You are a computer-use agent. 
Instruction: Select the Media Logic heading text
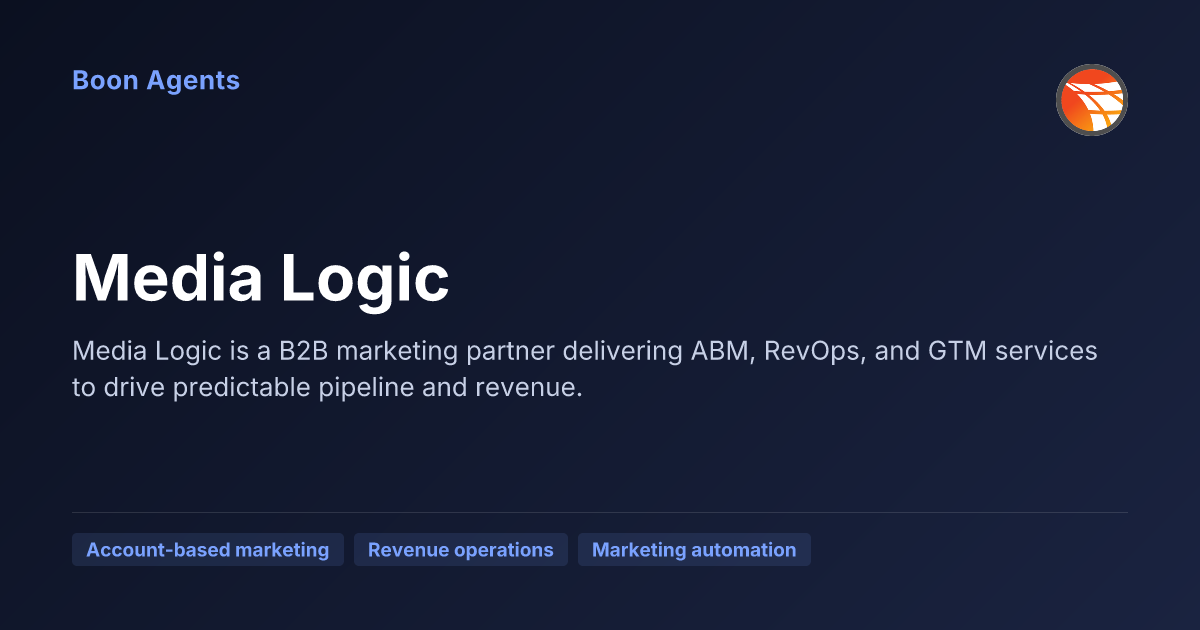(x=261, y=277)
